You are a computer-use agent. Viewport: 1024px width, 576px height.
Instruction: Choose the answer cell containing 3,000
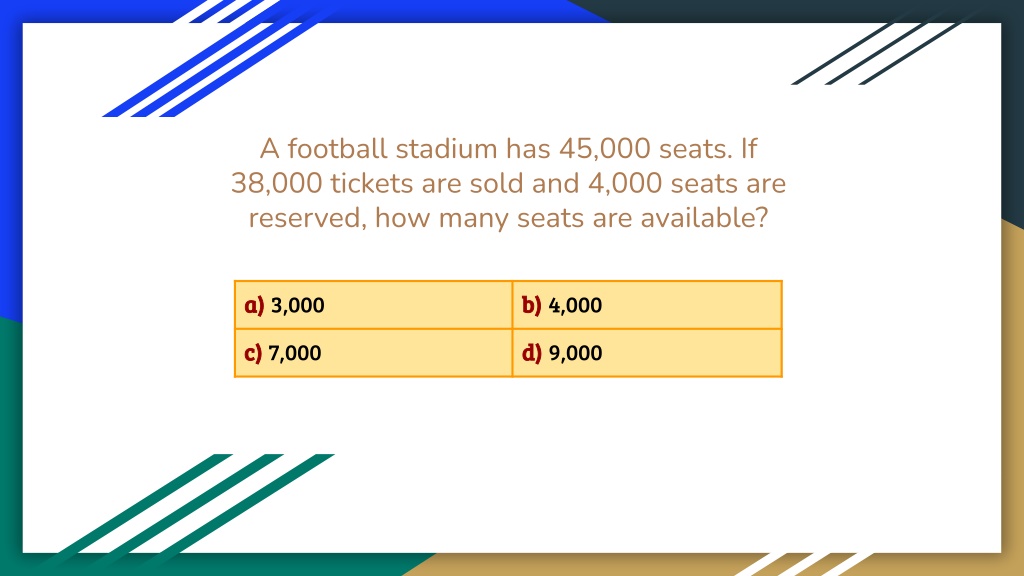pos(373,305)
